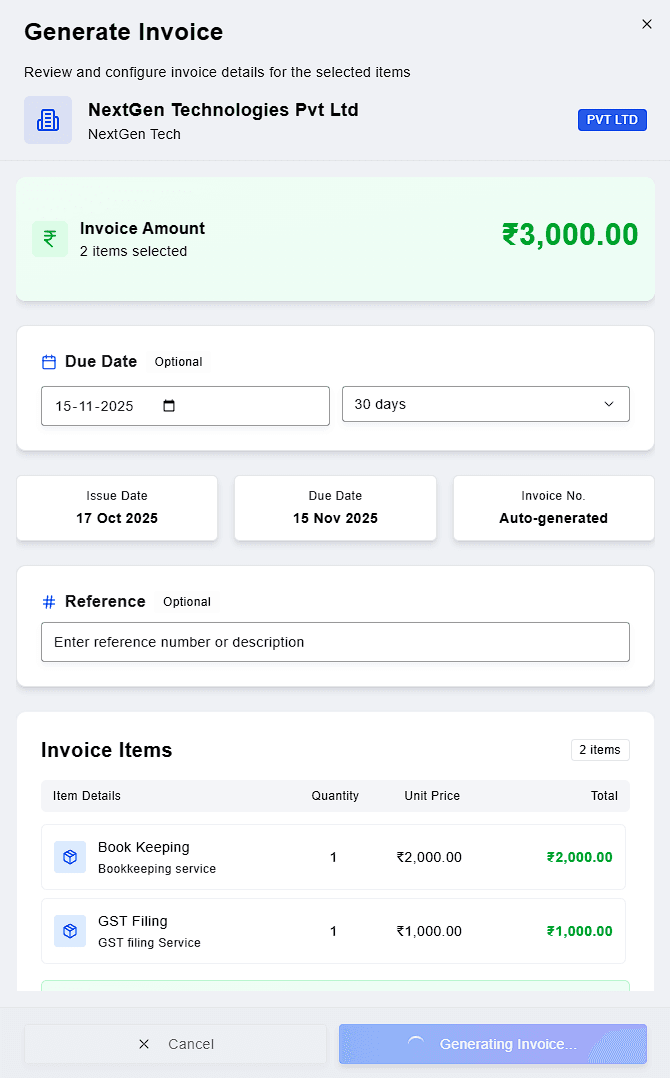Click the GST Filing item package icon

tap(69, 930)
